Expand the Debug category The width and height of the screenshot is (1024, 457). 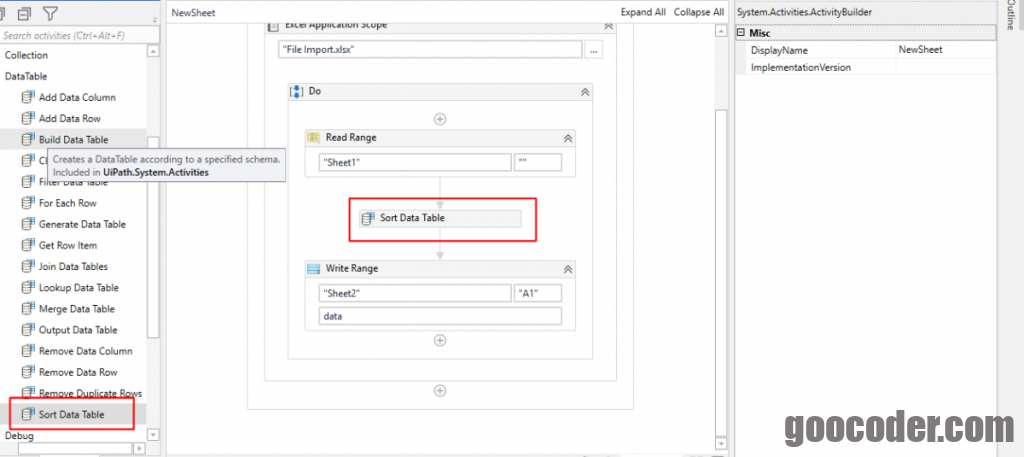(19, 435)
